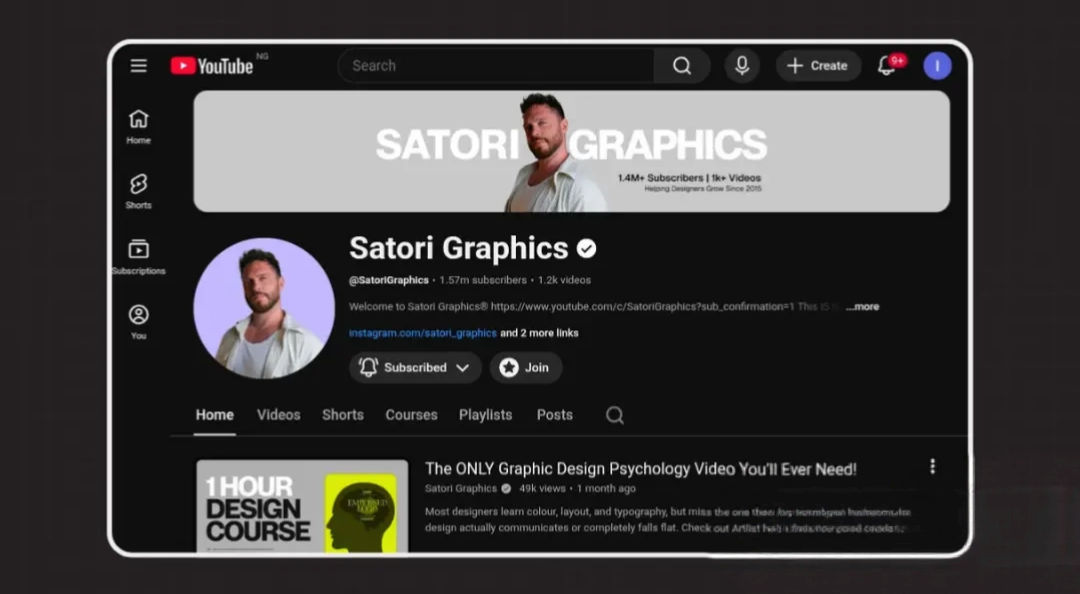The image size is (1080, 594).
Task: Open Shorts in sidebar
Action: tap(138, 191)
